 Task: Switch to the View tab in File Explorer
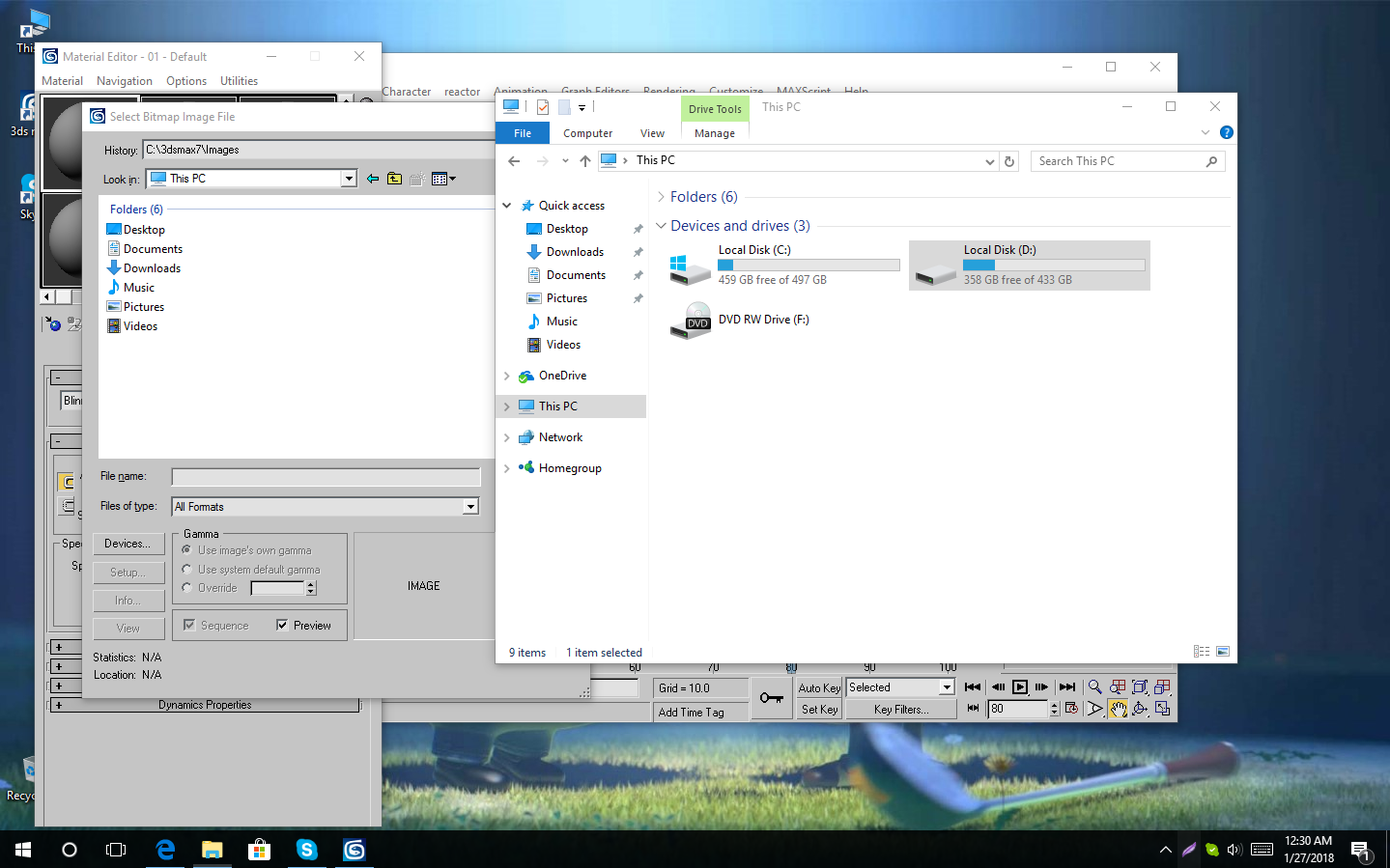pyautogui.click(x=652, y=132)
